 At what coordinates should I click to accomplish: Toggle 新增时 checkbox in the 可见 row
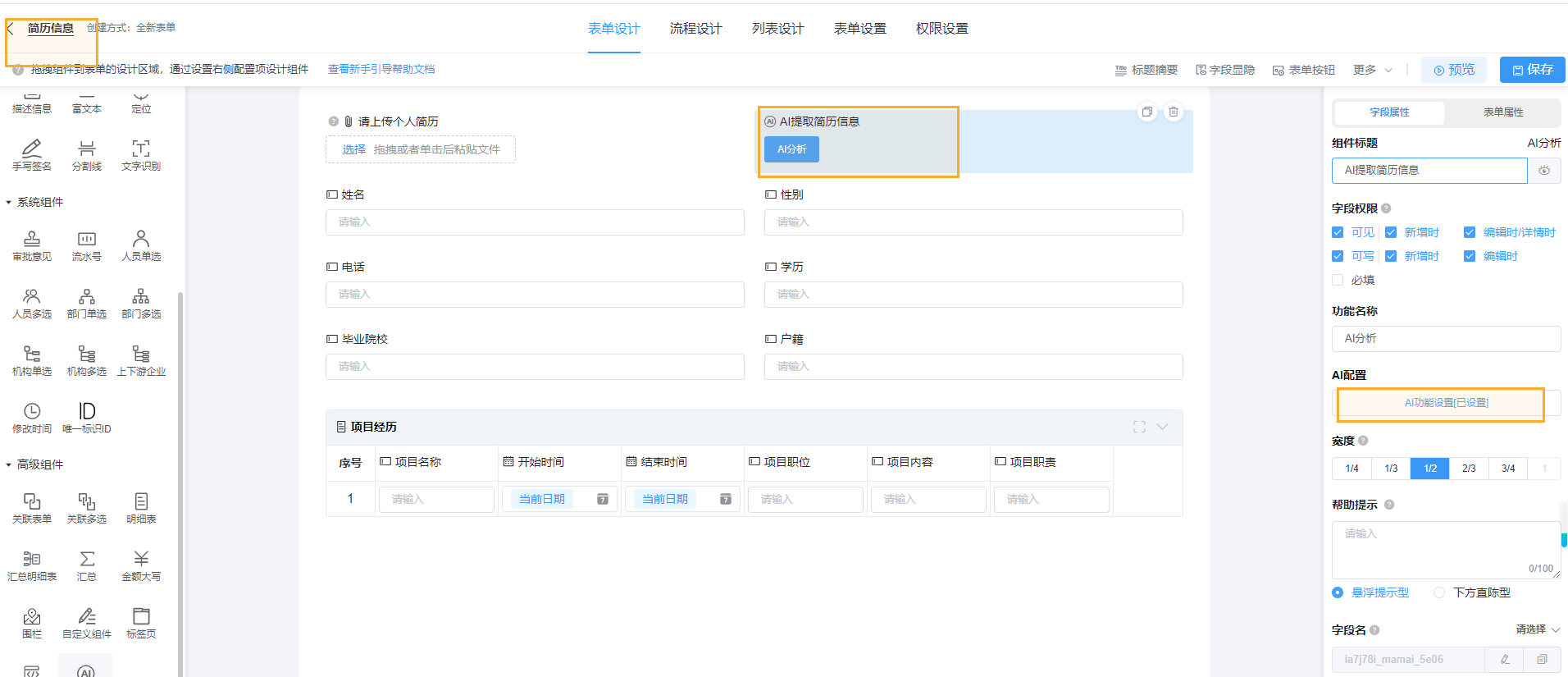[1391, 232]
